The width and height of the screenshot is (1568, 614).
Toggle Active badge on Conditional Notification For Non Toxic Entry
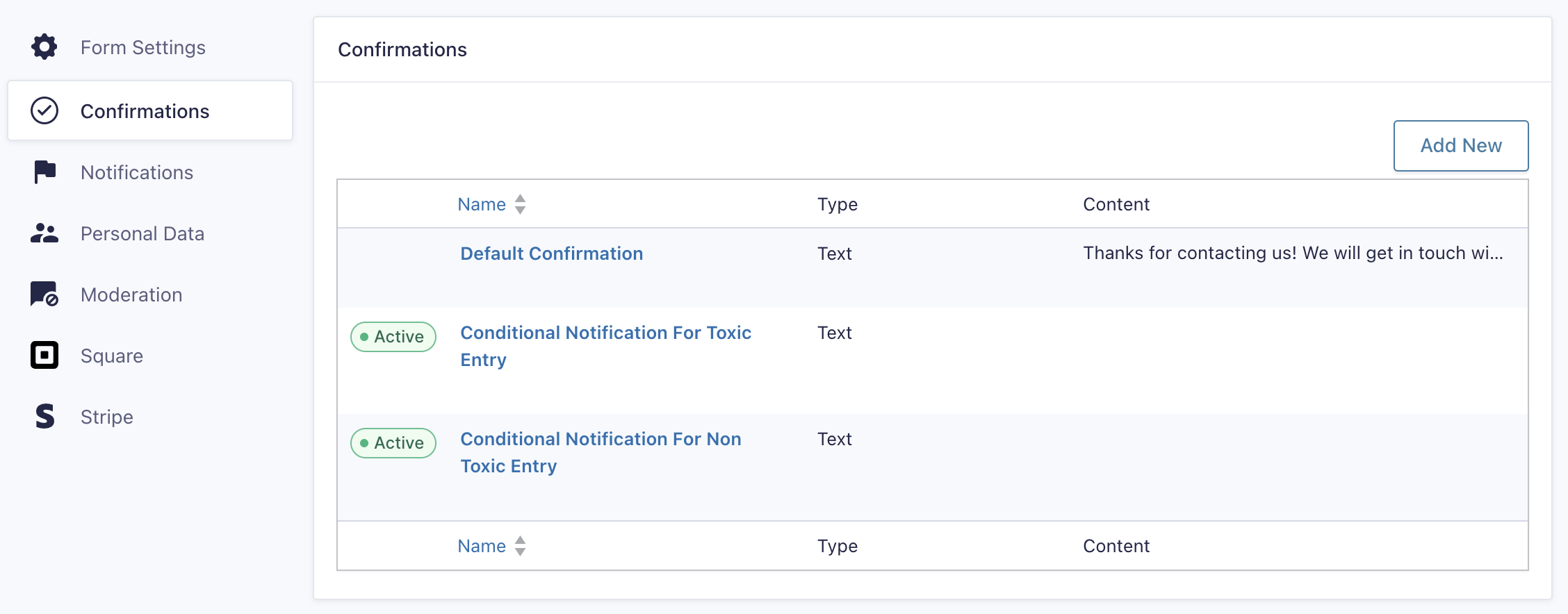pyautogui.click(x=393, y=442)
